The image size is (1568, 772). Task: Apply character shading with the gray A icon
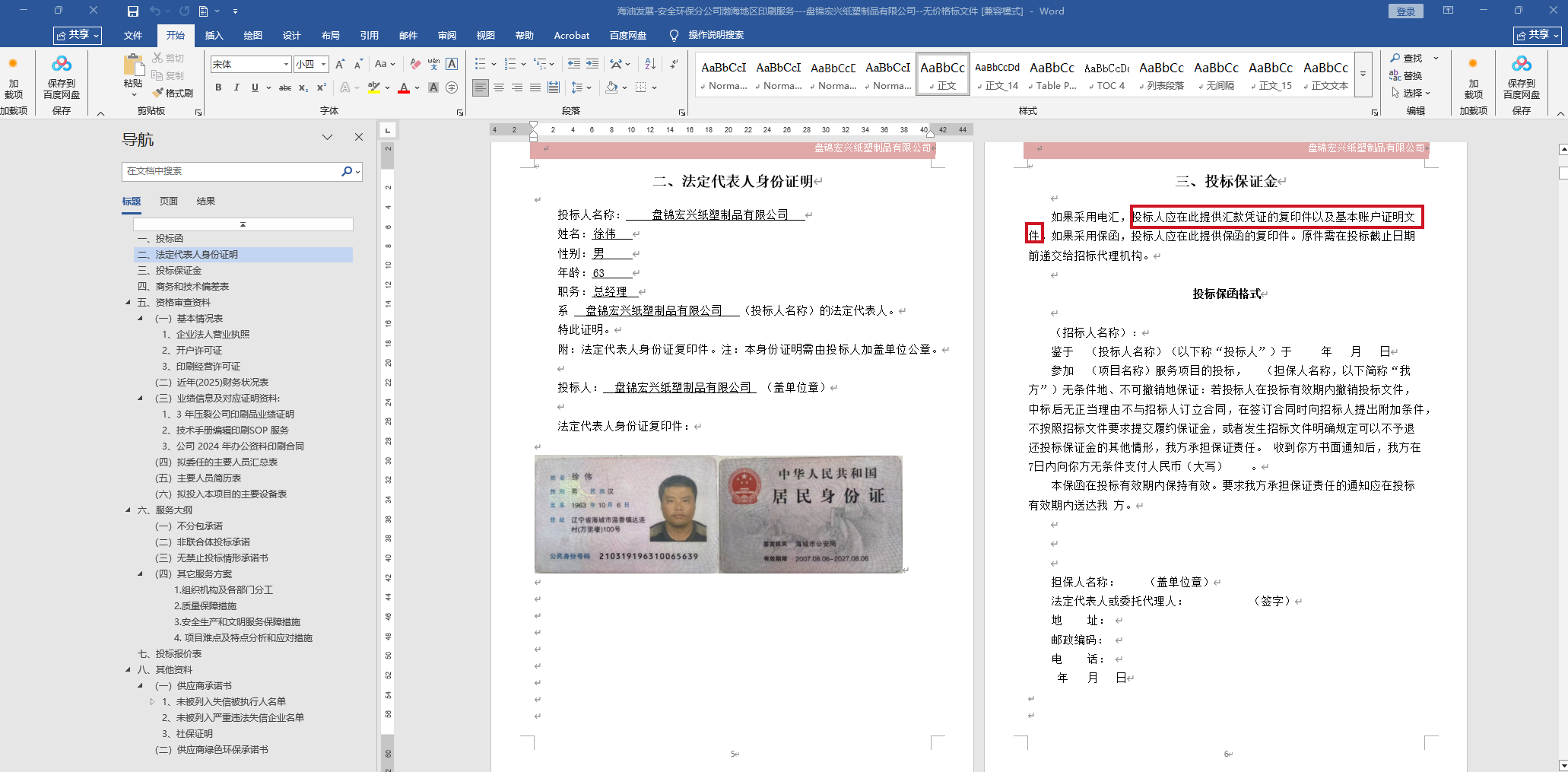[433, 87]
